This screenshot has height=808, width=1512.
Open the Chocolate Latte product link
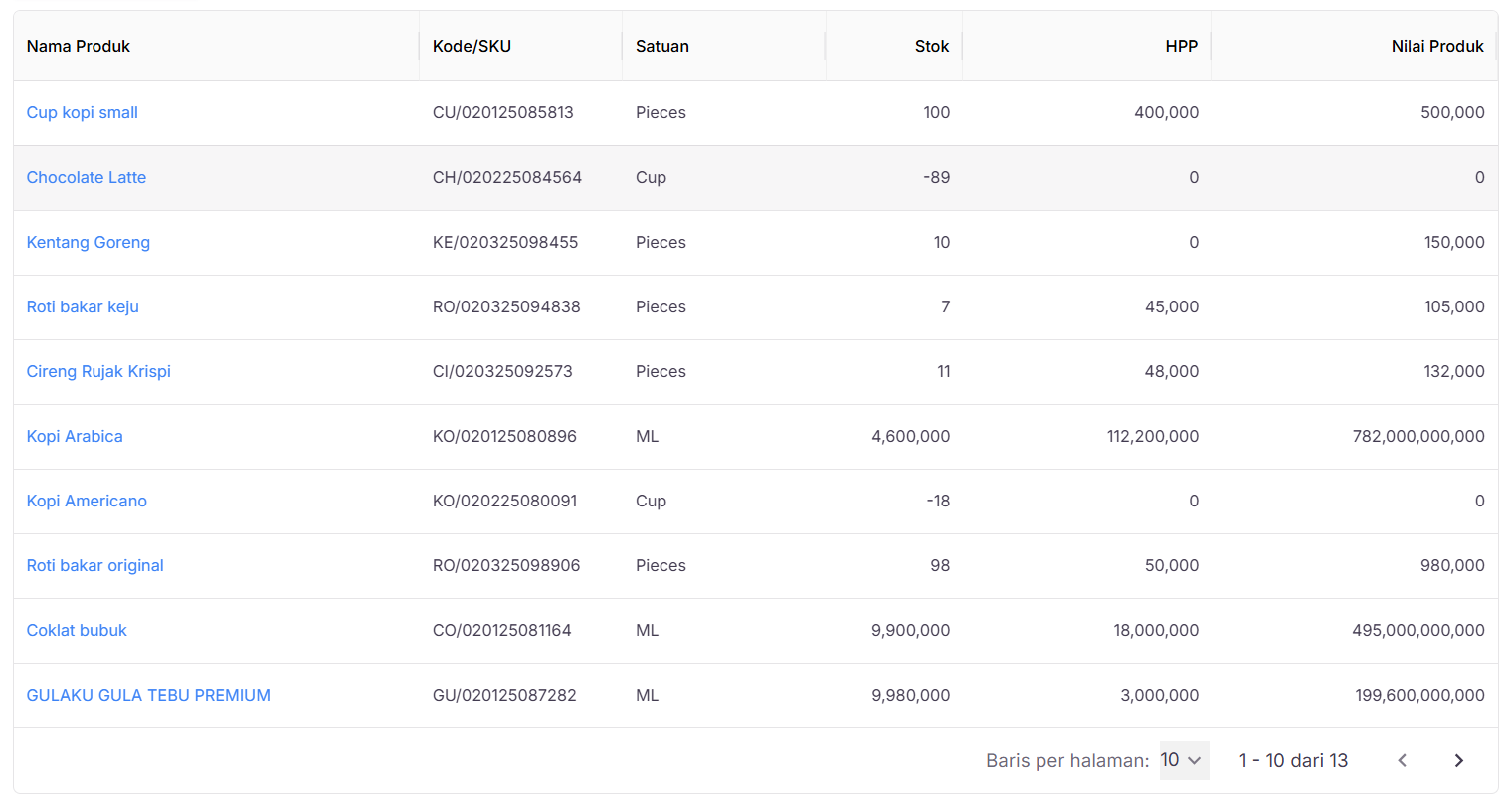tap(87, 178)
